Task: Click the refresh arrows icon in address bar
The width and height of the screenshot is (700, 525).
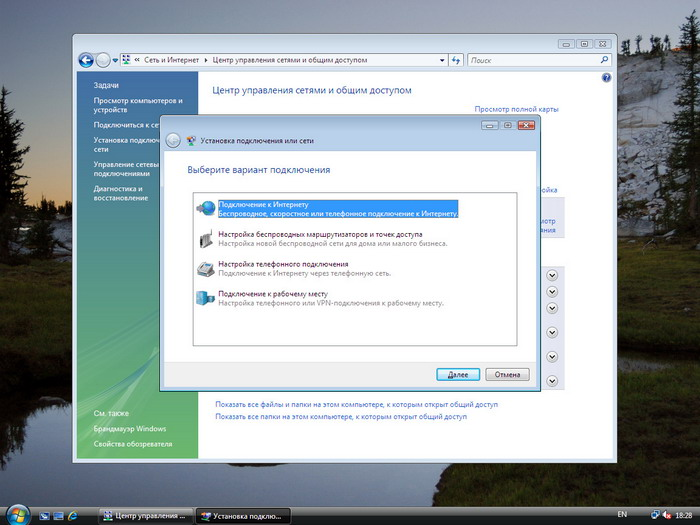Action: 456,60
